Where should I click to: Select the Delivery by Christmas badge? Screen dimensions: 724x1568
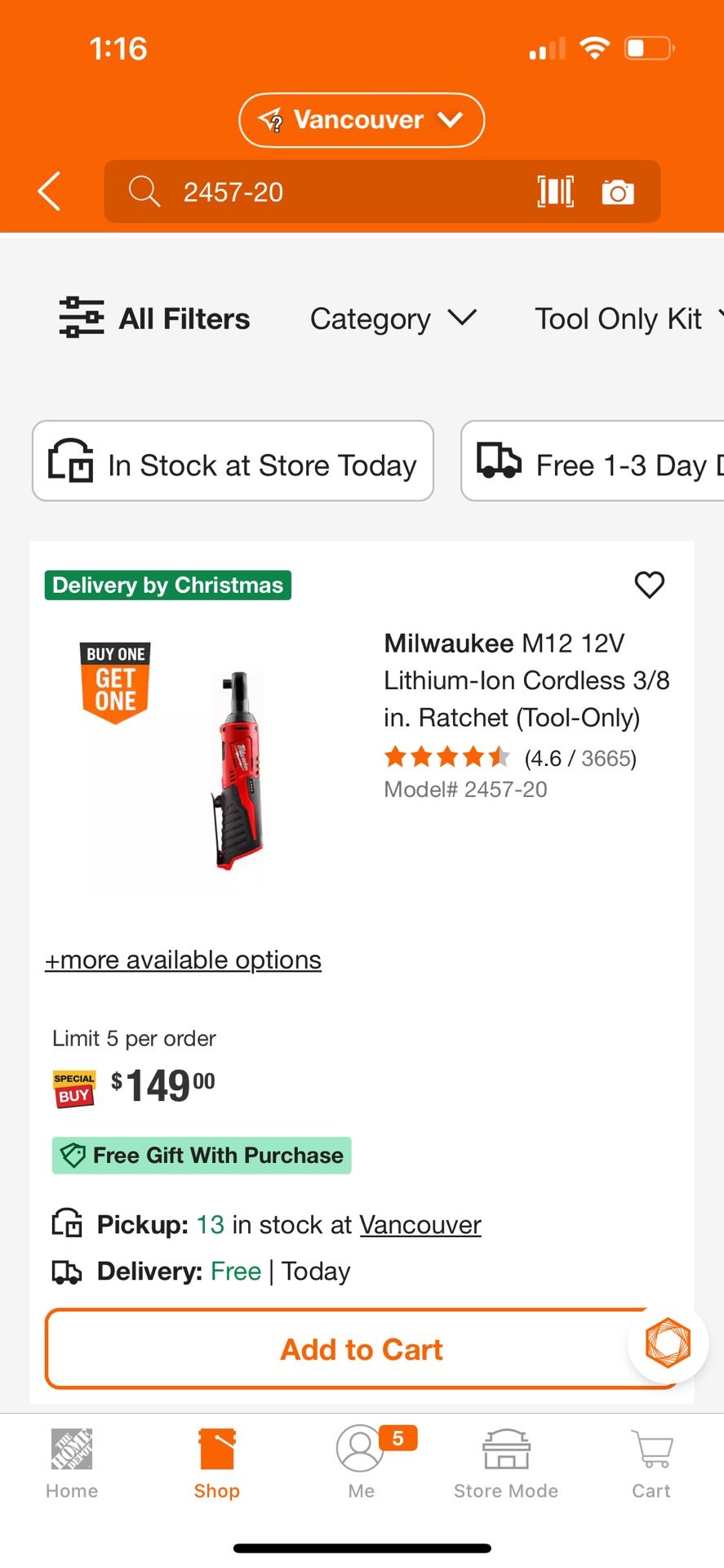[x=167, y=585]
